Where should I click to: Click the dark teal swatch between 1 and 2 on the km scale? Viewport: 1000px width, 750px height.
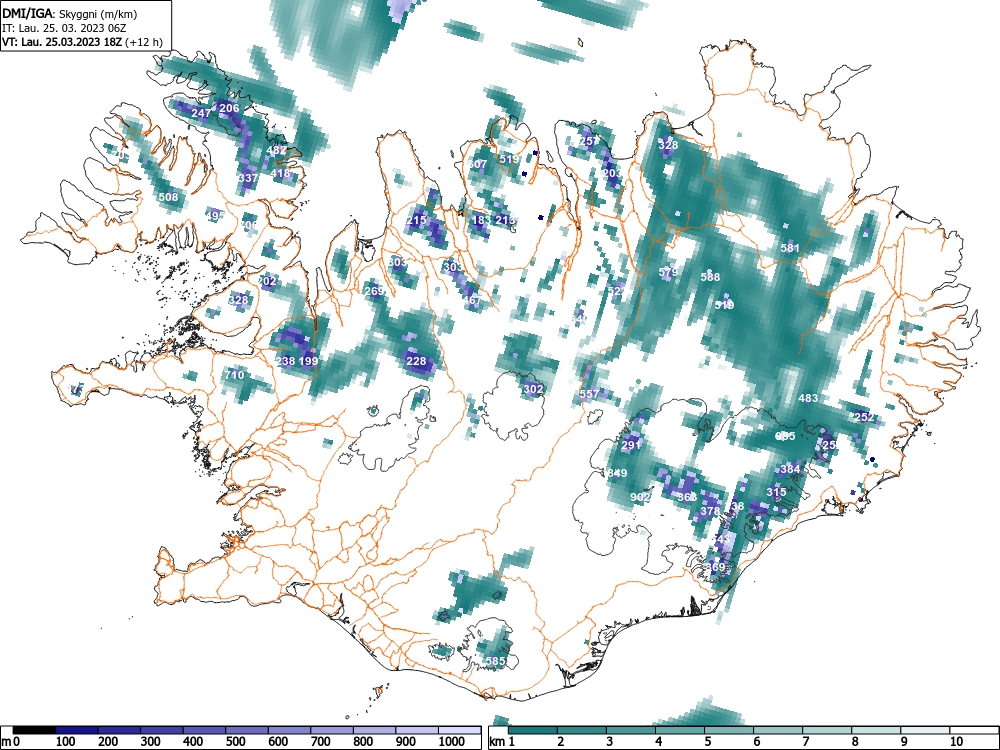pos(533,730)
